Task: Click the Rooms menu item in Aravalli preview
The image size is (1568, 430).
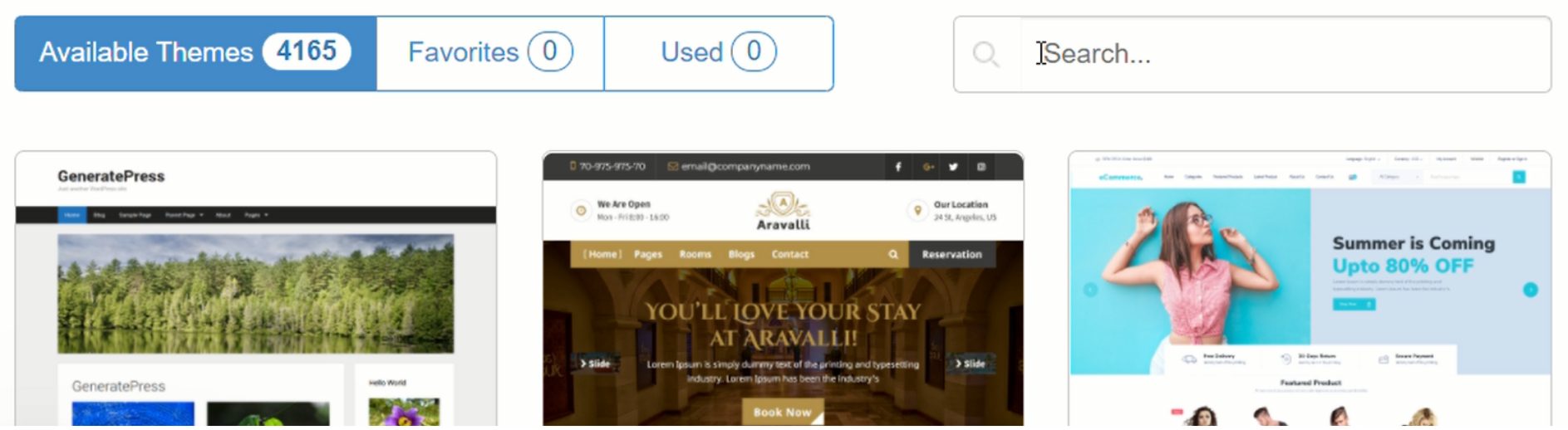Action: pos(695,255)
